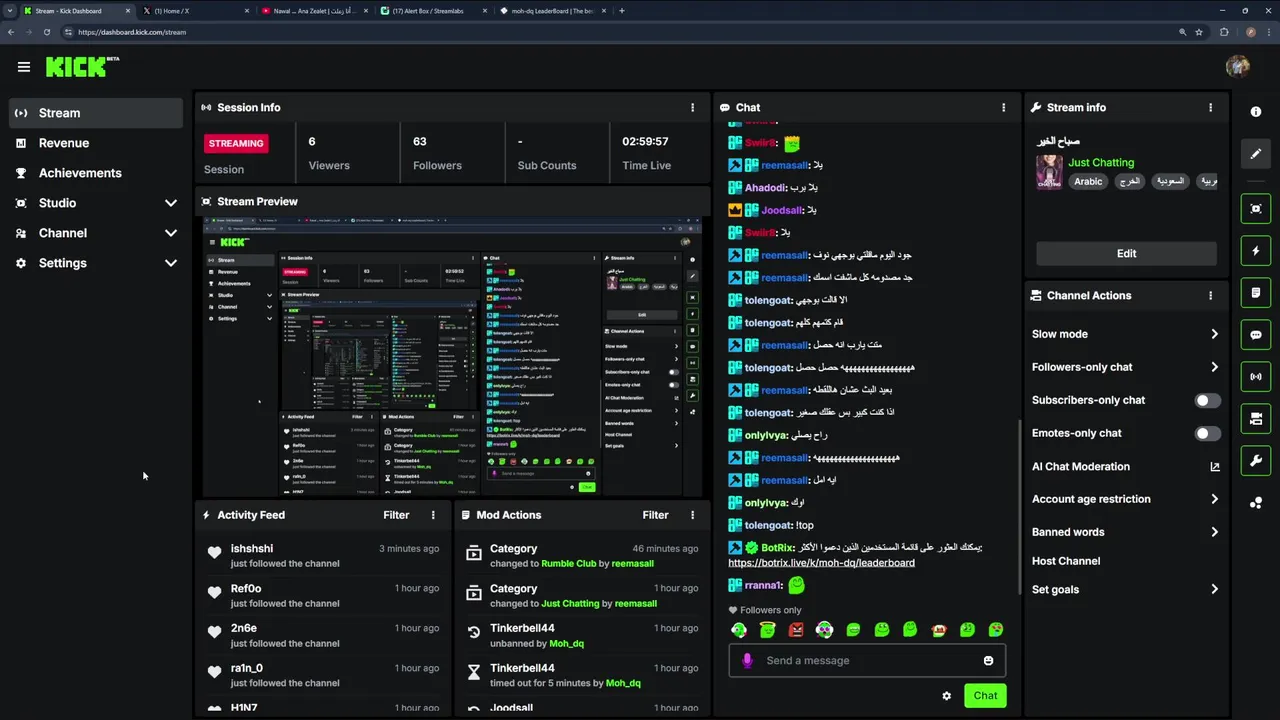
Task: Open Set goals chevron
Action: point(1214,589)
